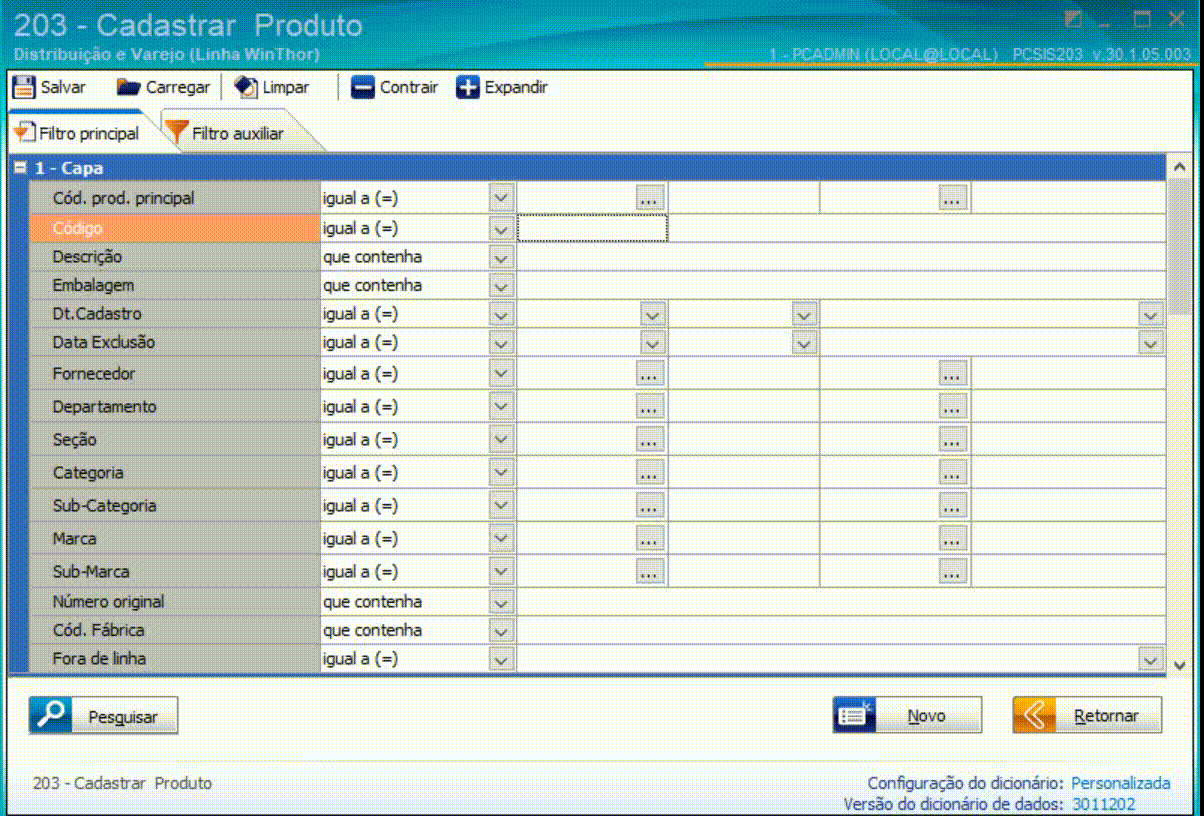The height and width of the screenshot is (816, 1204).
Task: Open second lookup button in Fornecedor row
Action: click(x=953, y=374)
